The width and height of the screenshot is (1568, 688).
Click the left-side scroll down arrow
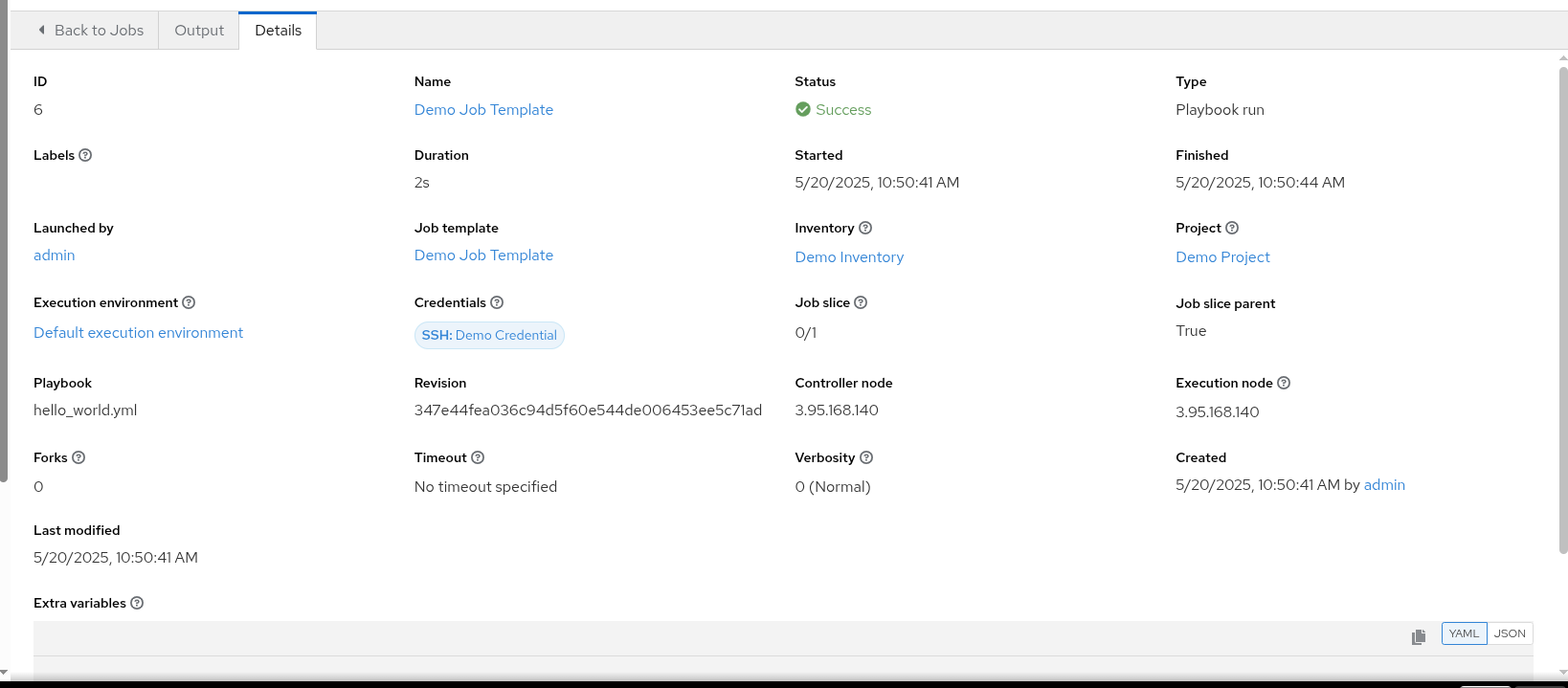(x=4, y=674)
